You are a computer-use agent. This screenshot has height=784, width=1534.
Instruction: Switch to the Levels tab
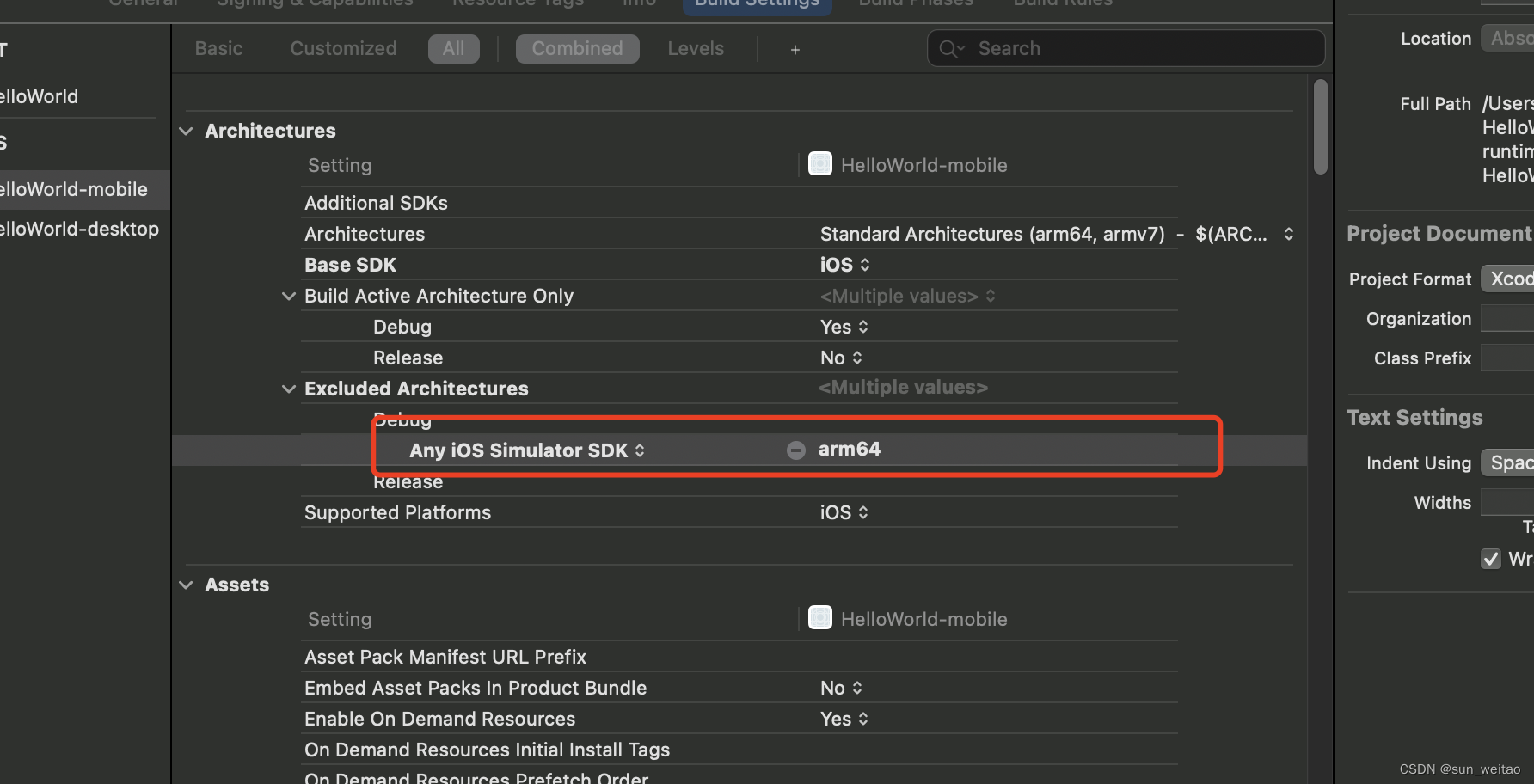pos(695,48)
